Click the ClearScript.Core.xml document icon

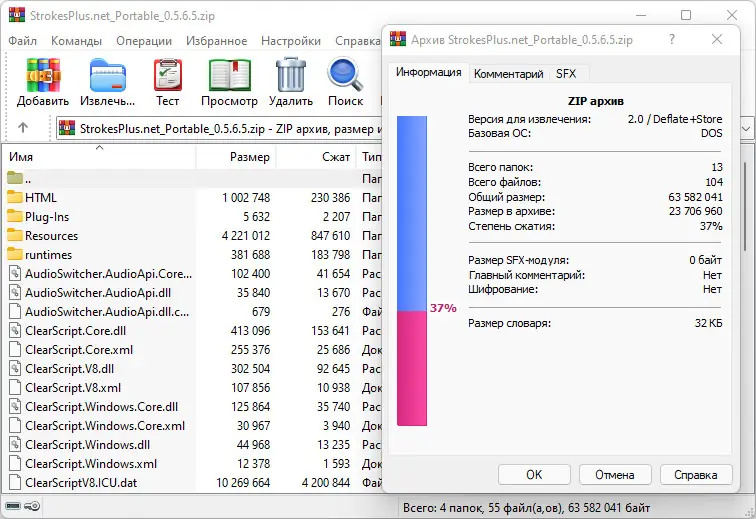(15, 349)
